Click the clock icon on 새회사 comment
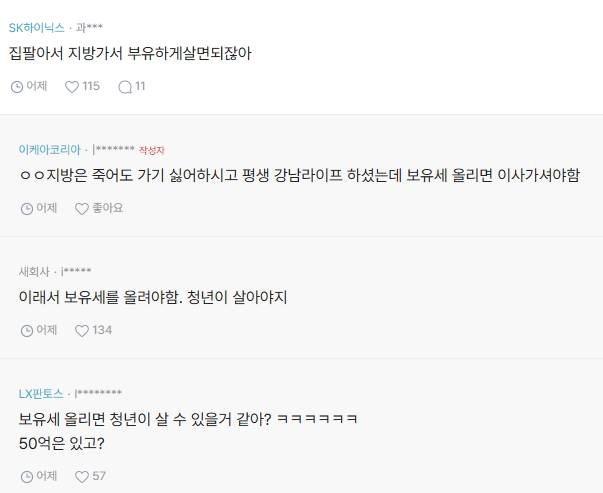Screen dimensions: 603x493 click(x=27, y=330)
